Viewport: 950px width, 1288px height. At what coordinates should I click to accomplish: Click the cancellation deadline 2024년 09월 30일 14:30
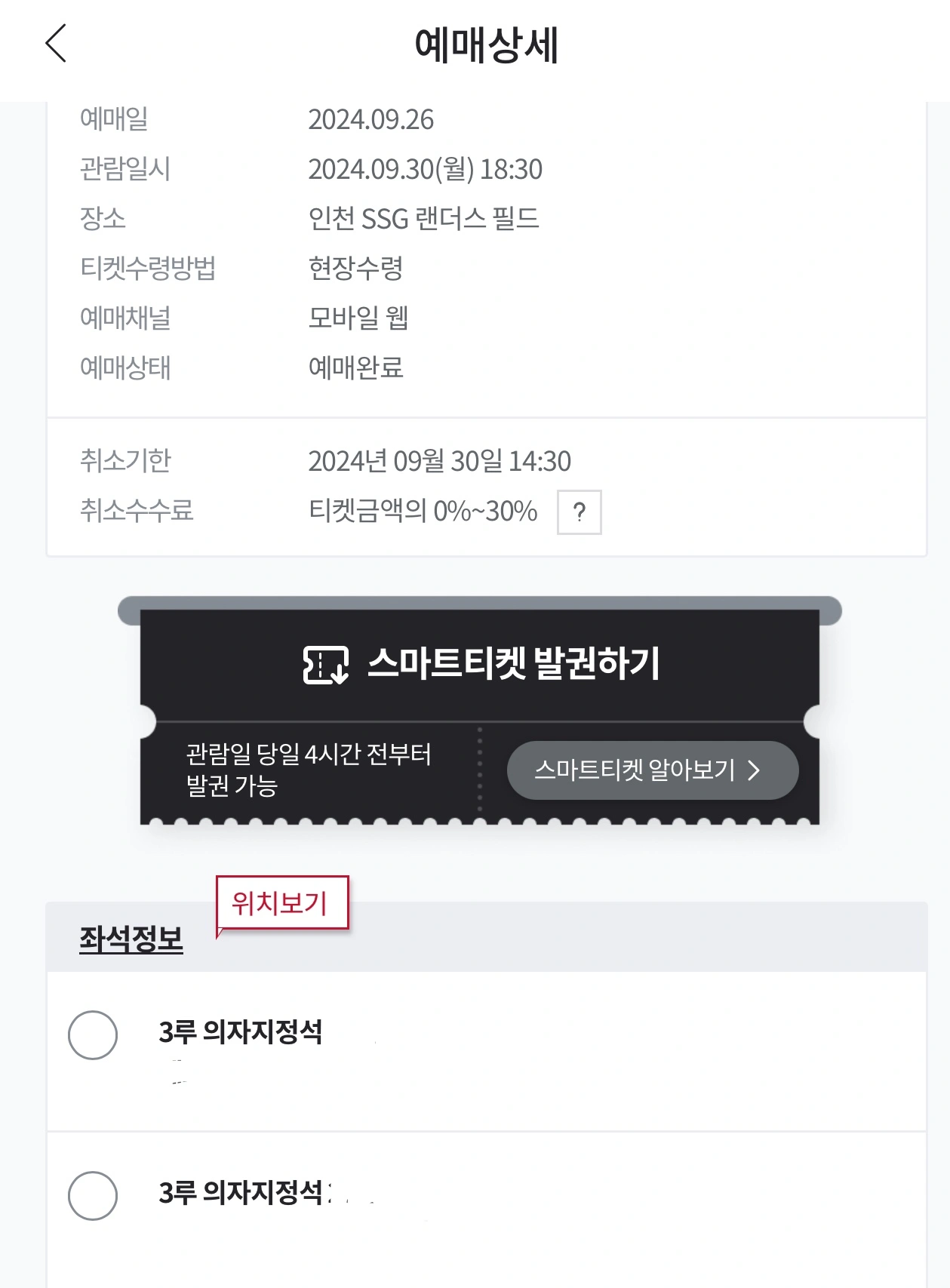click(439, 461)
